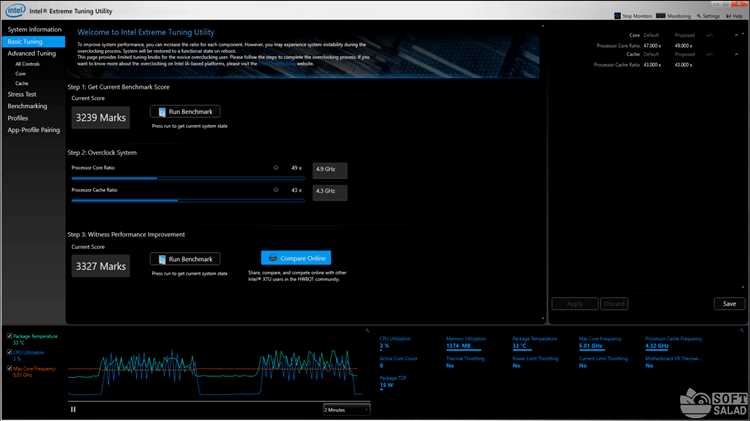Click the Memory Utilization monitor tile
Viewport: 750px width, 421px height.
(466, 343)
